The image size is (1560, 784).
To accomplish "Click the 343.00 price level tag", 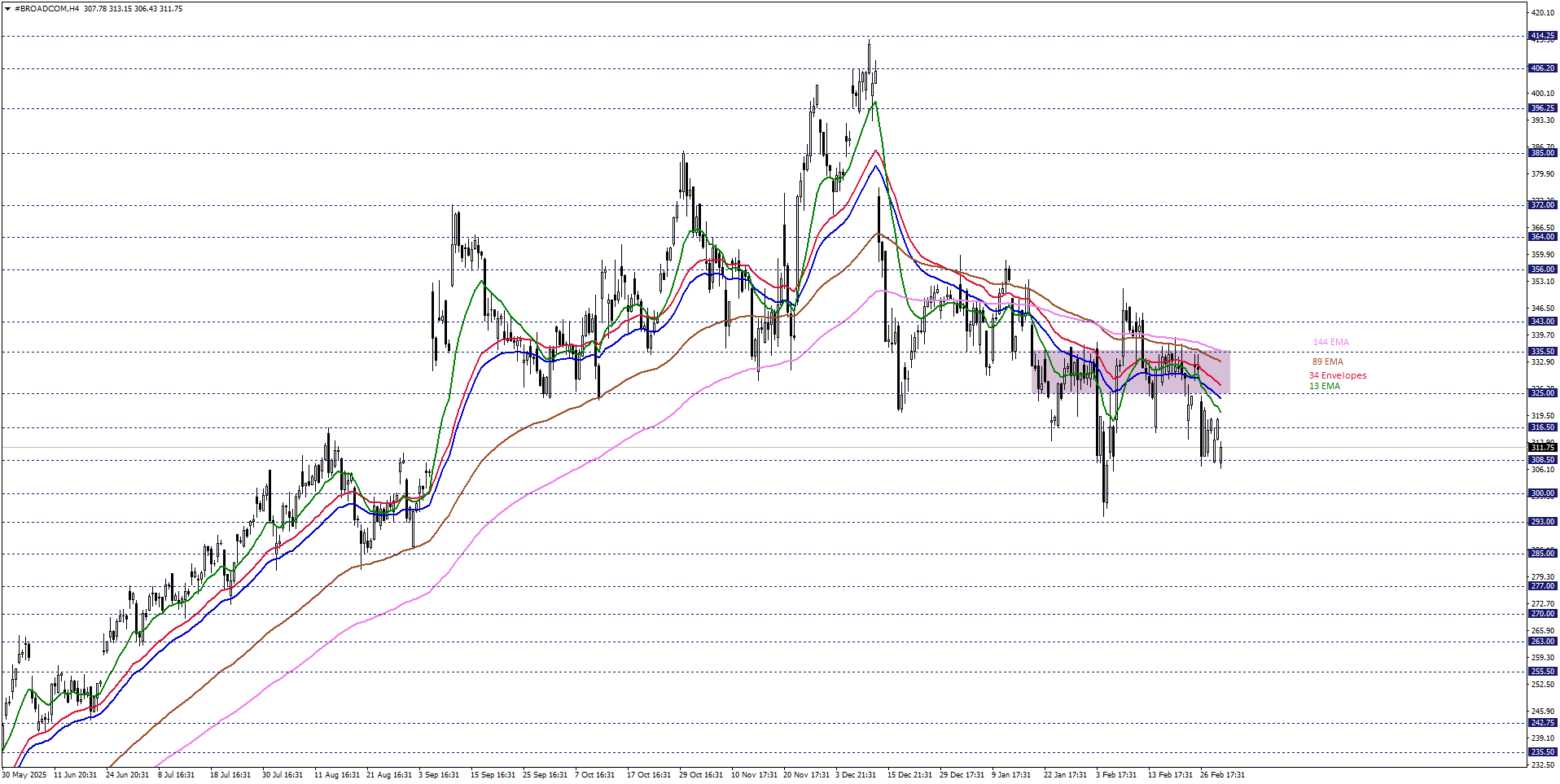I will pyautogui.click(x=1542, y=322).
